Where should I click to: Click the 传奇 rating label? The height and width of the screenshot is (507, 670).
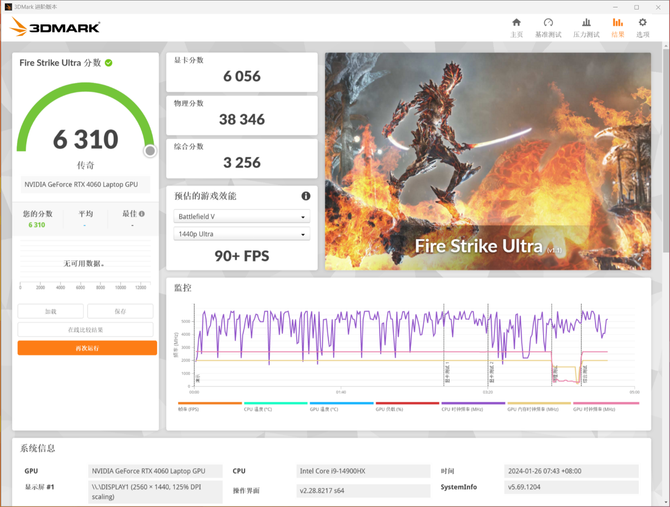coord(85,165)
